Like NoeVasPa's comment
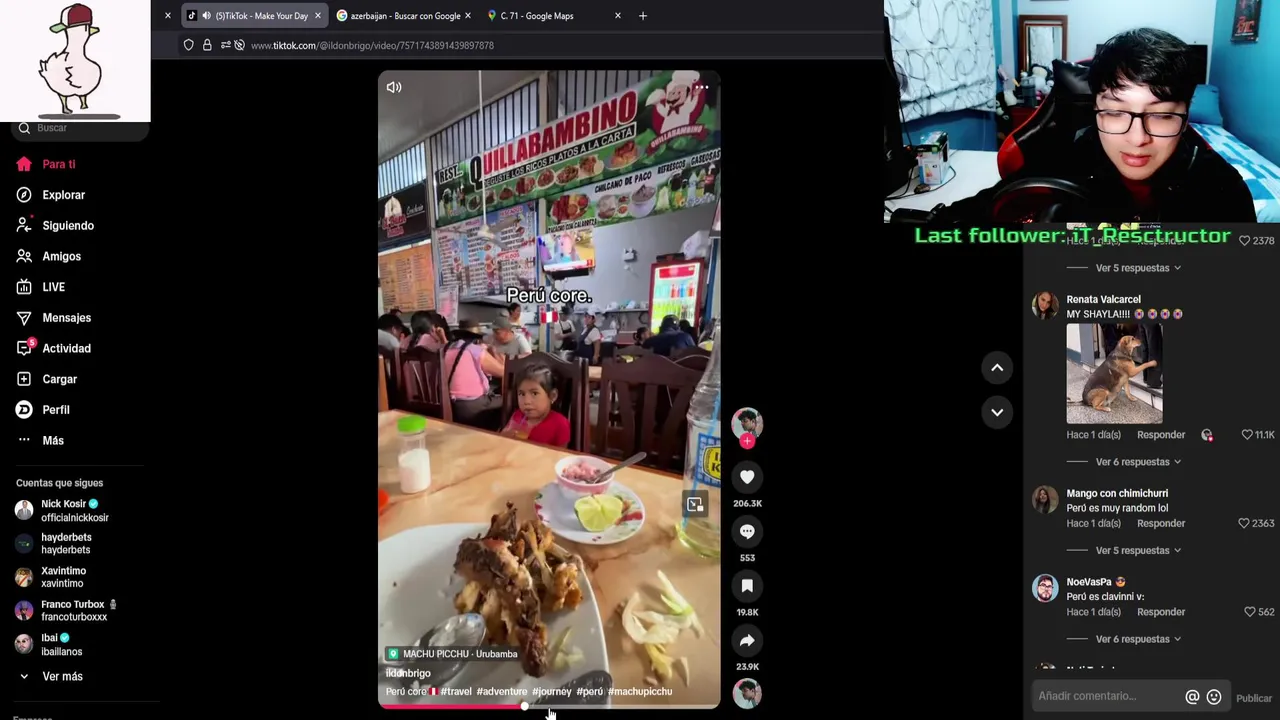 pyautogui.click(x=1250, y=612)
